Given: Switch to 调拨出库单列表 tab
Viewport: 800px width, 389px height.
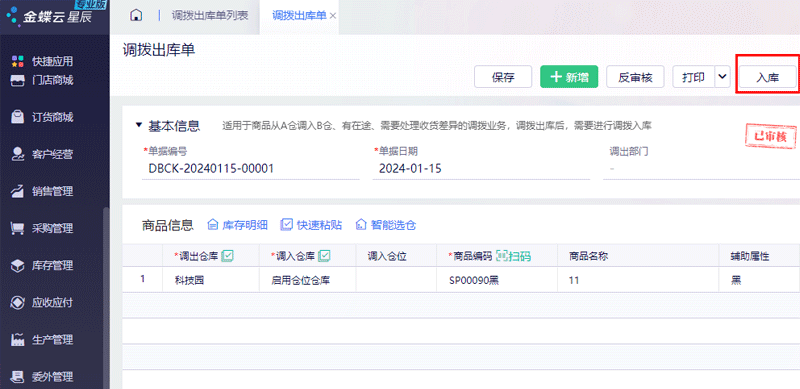Looking at the screenshot, I should coord(210,15).
